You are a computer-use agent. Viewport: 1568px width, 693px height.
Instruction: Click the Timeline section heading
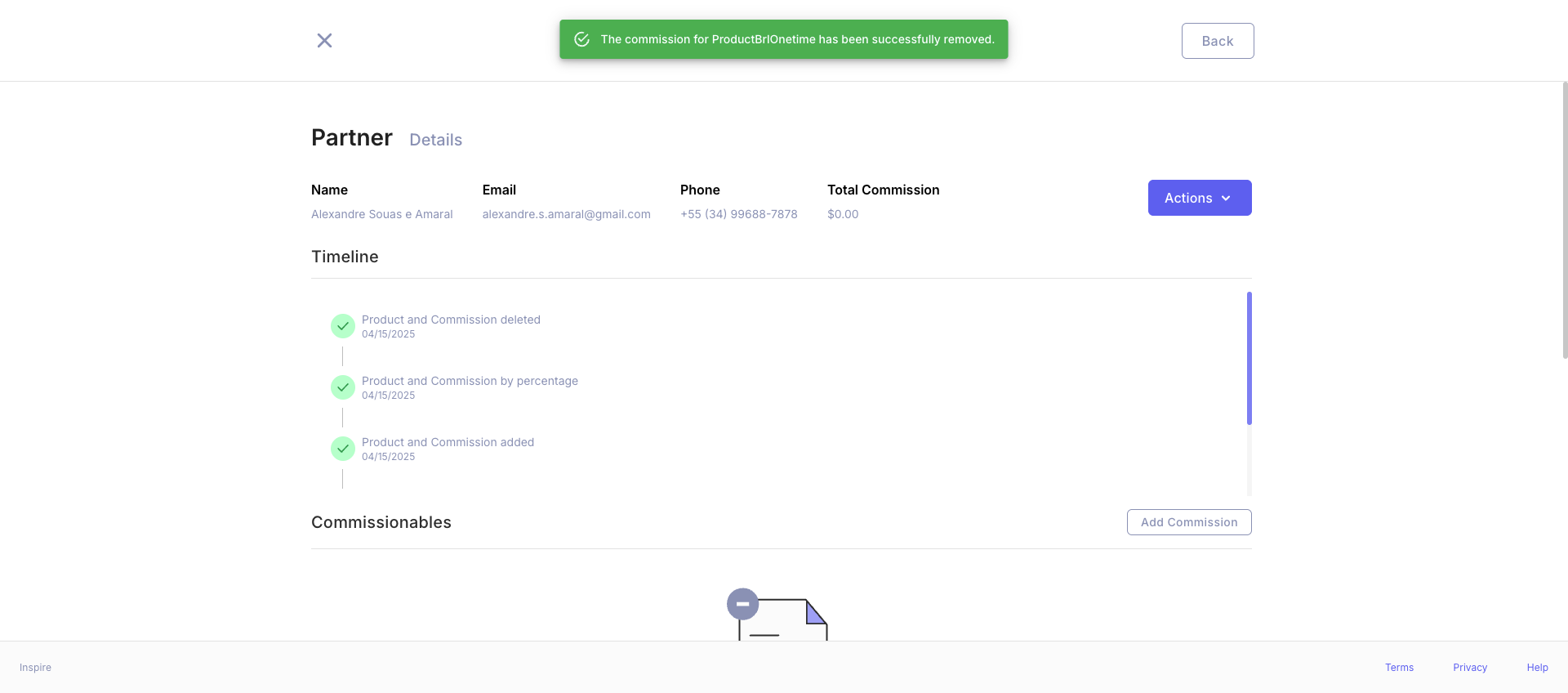(x=345, y=257)
